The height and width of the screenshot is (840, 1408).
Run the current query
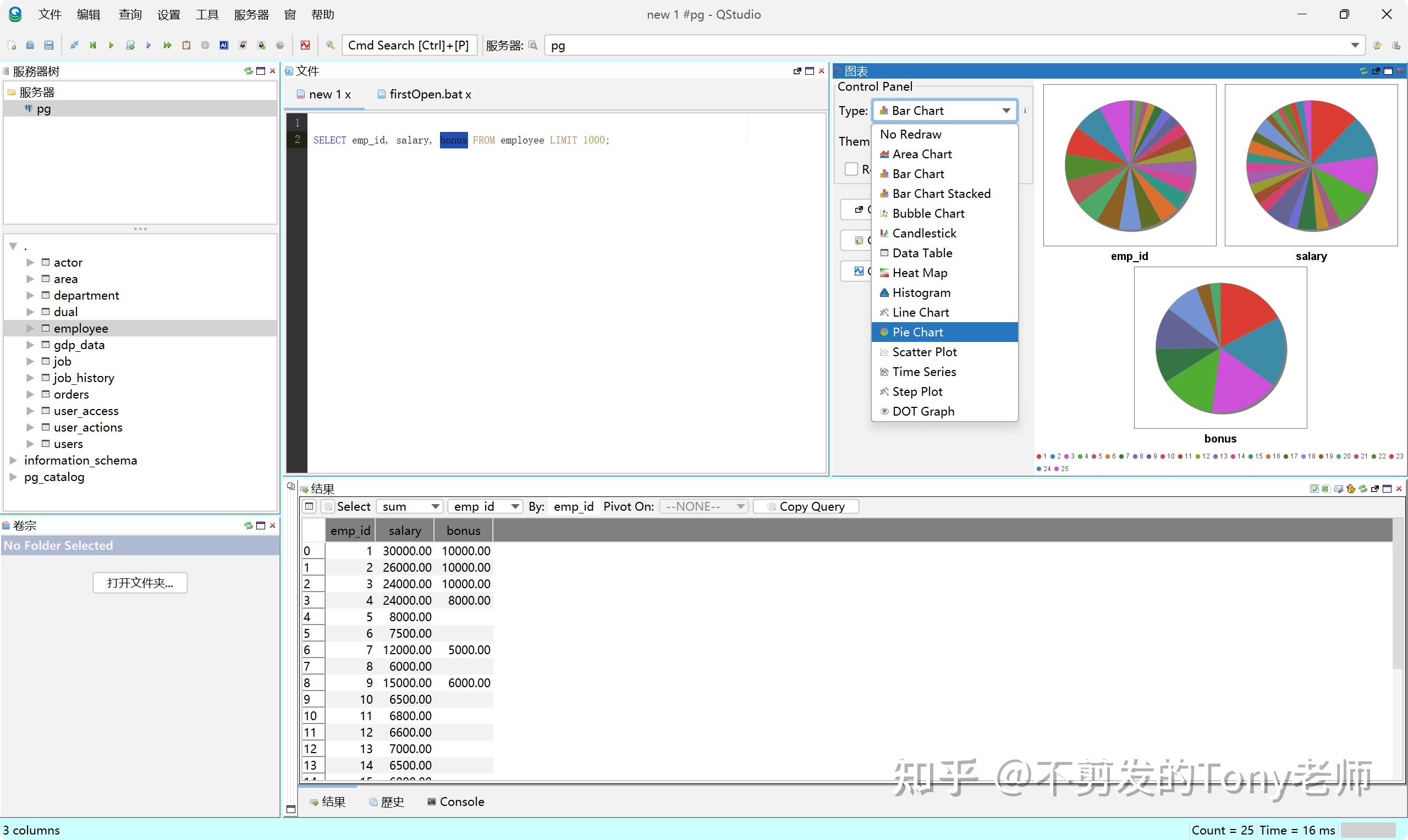[111, 45]
